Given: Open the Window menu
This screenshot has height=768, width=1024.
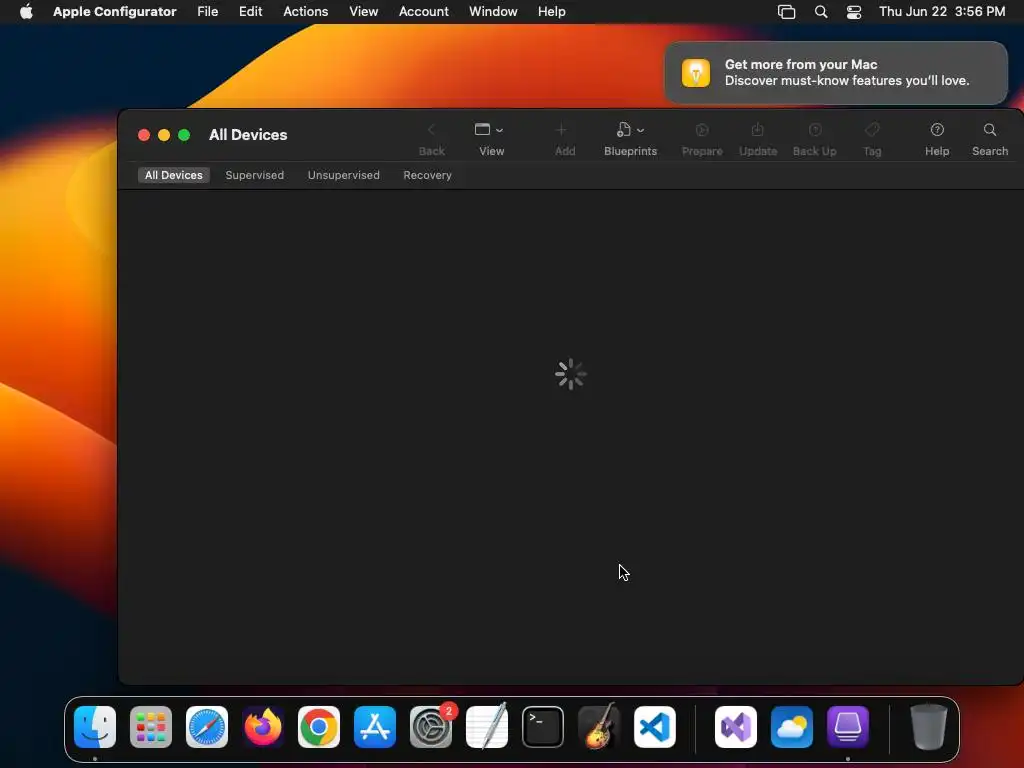Looking at the screenshot, I should [x=493, y=11].
